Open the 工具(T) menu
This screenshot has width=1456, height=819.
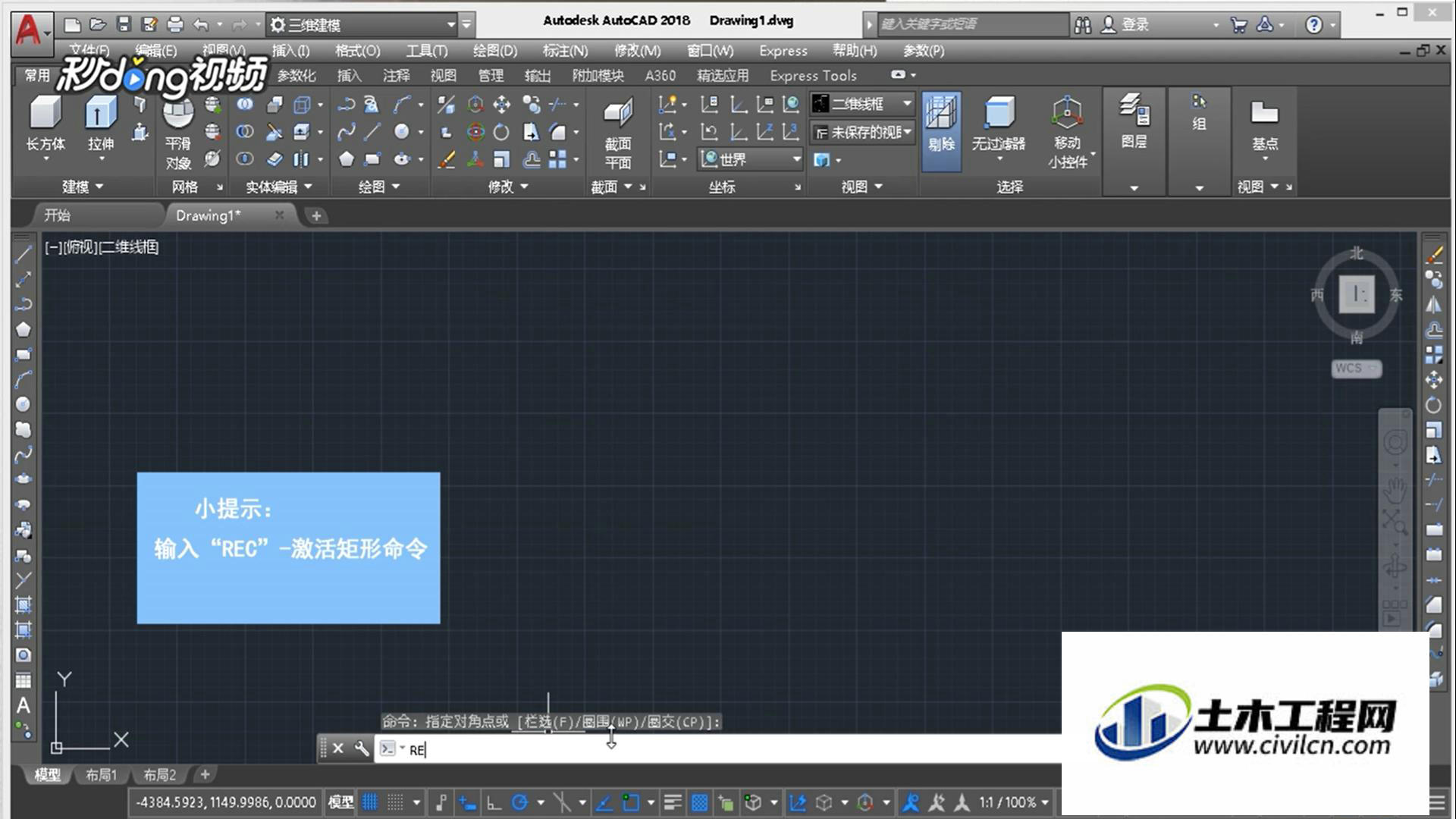coord(426,51)
